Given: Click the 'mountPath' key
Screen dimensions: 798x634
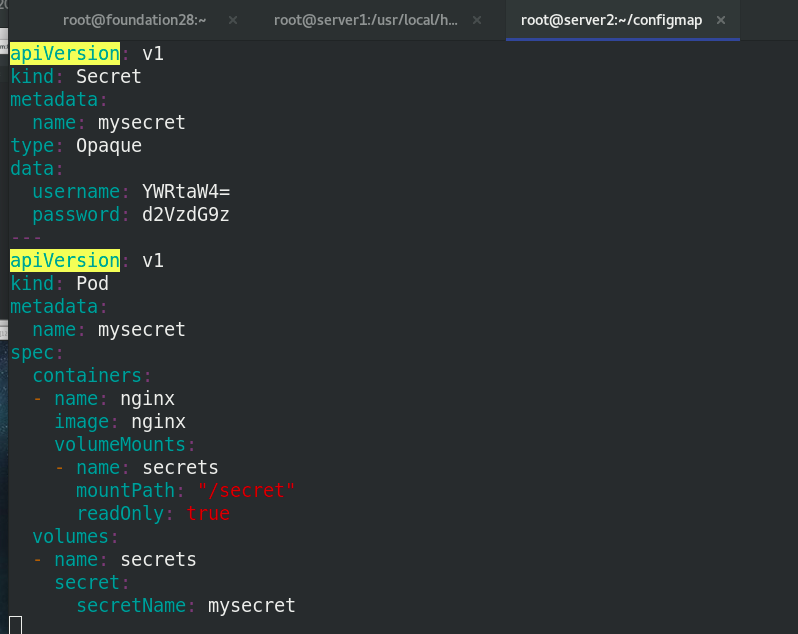Looking at the screenshot, I should click(126, 491).
